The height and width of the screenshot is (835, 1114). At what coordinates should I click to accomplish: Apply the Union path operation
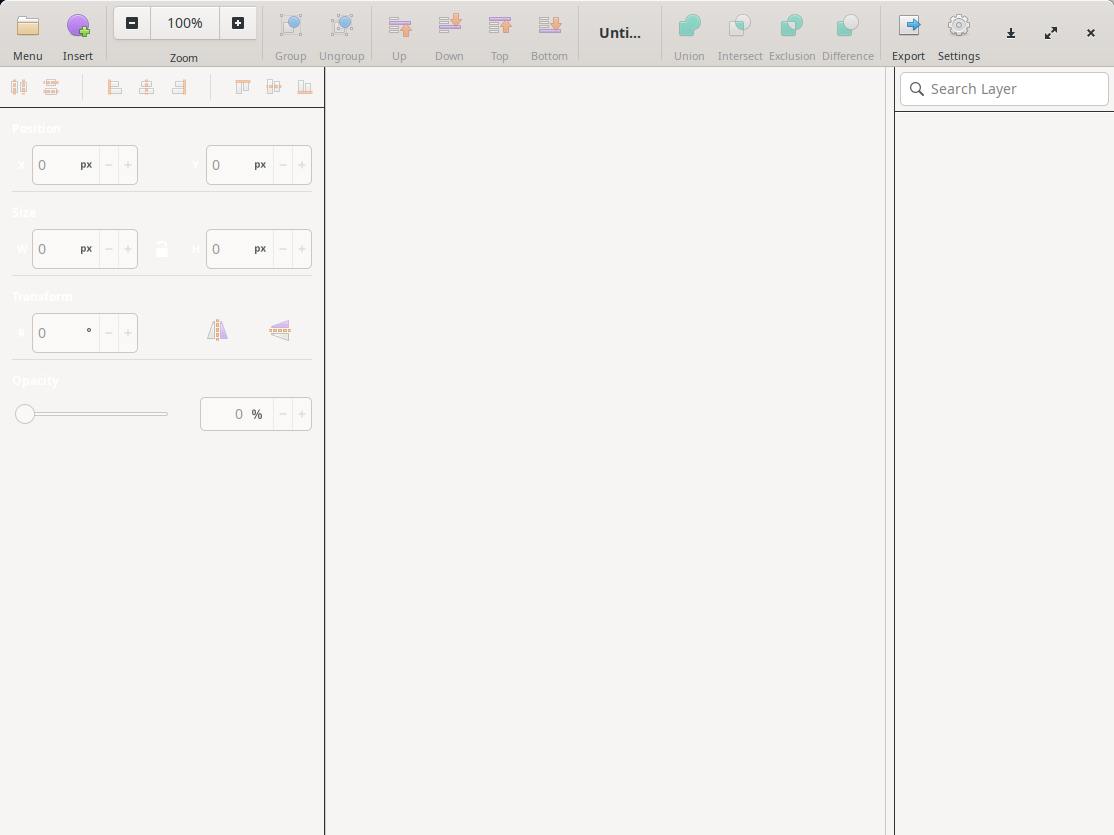(x=689, y=26)
